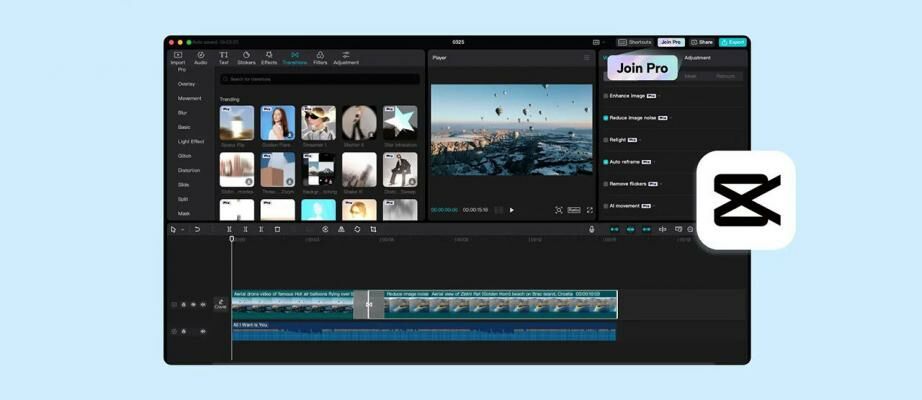Expand the Remove flickers options arrow
Screen dimensions: 922x400
[660, 184]
